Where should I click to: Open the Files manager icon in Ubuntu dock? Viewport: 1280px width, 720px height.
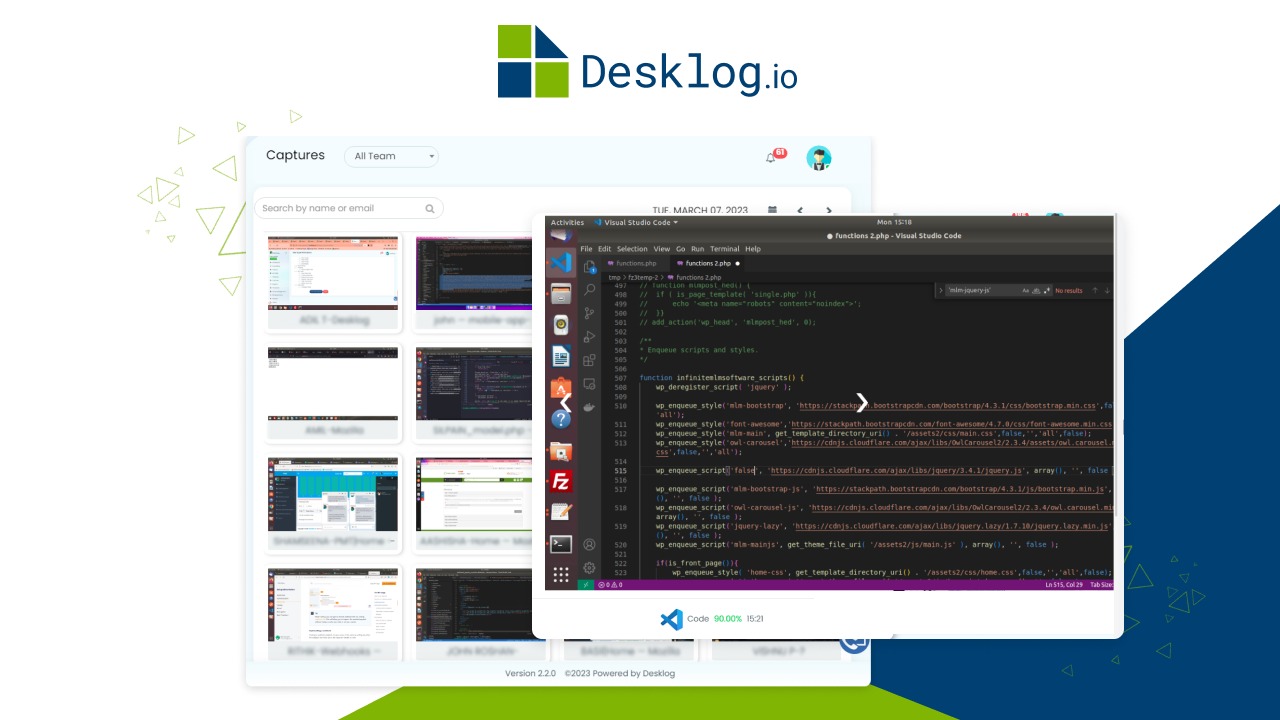pos(561,294)
